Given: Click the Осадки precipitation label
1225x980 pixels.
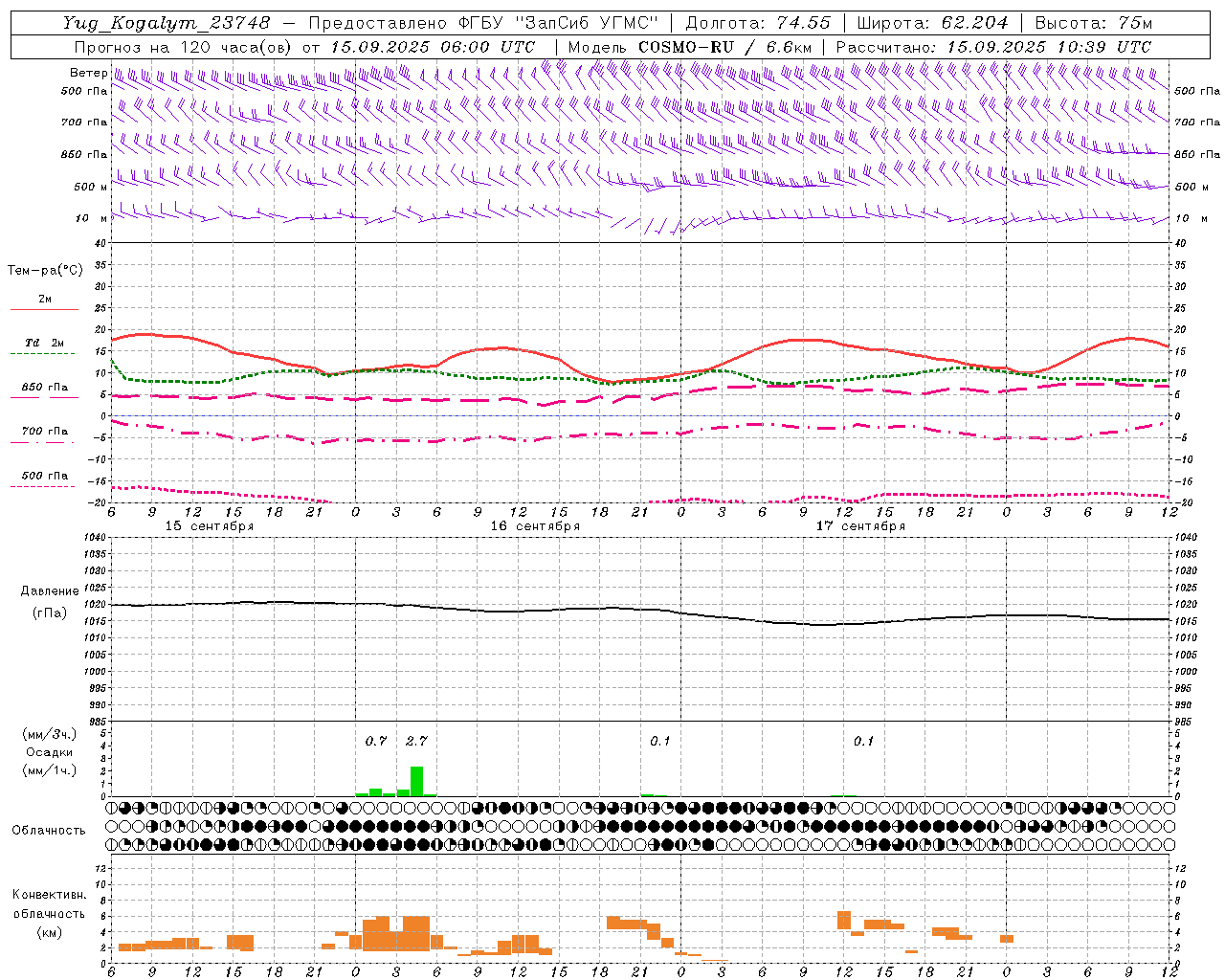Looking at the screenshot, I should pos(49,752).
